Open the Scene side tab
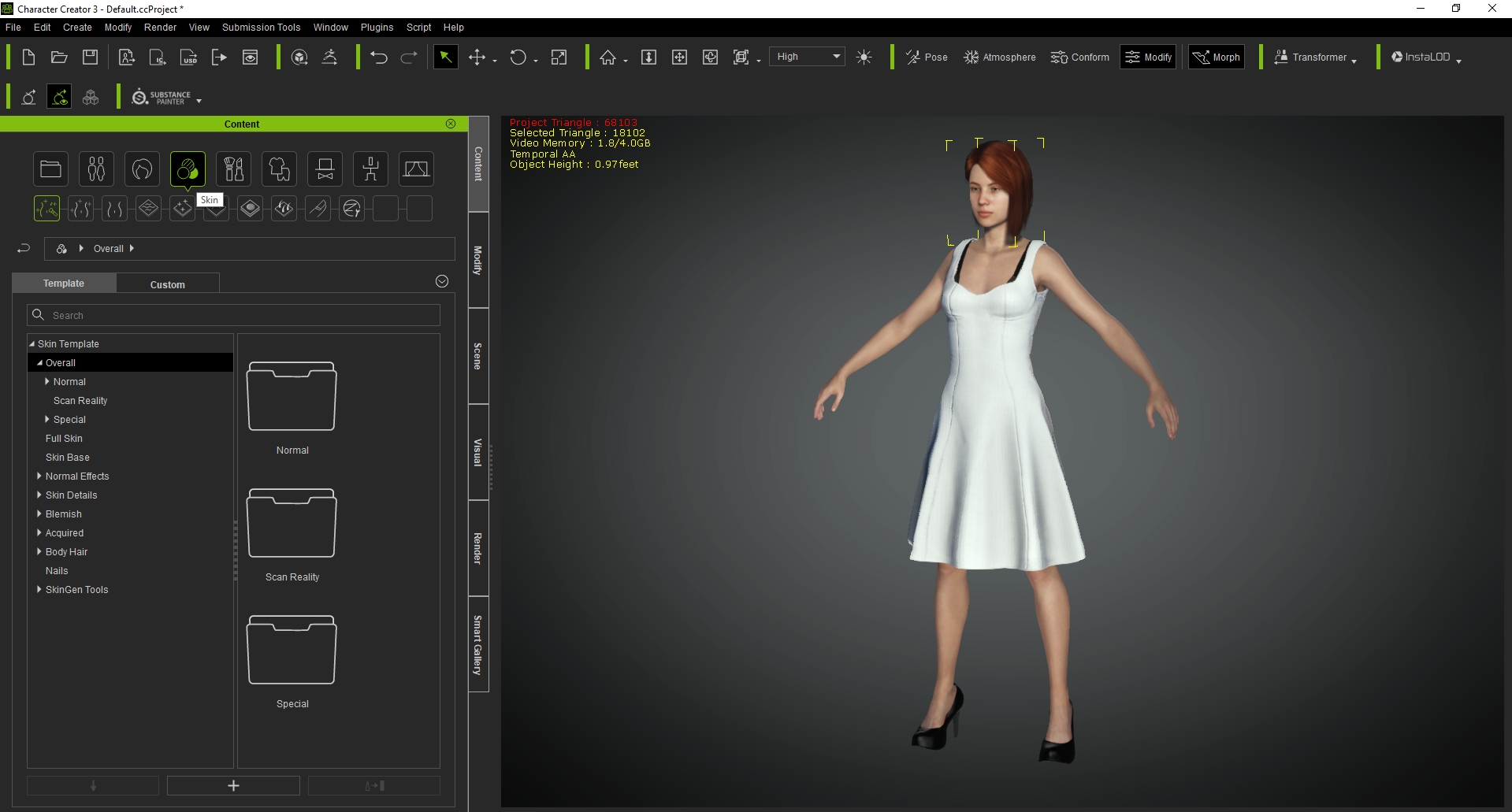This screenshot has width=1512, height=812. pos(478,356)
